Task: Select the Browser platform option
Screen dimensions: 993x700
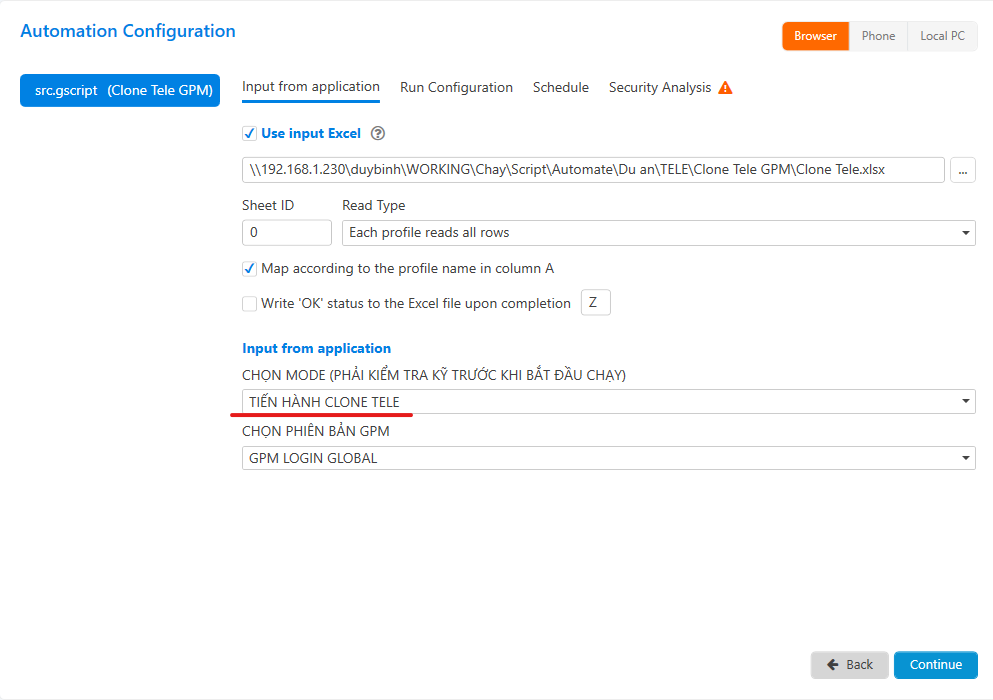Action: tap(815, 36)
